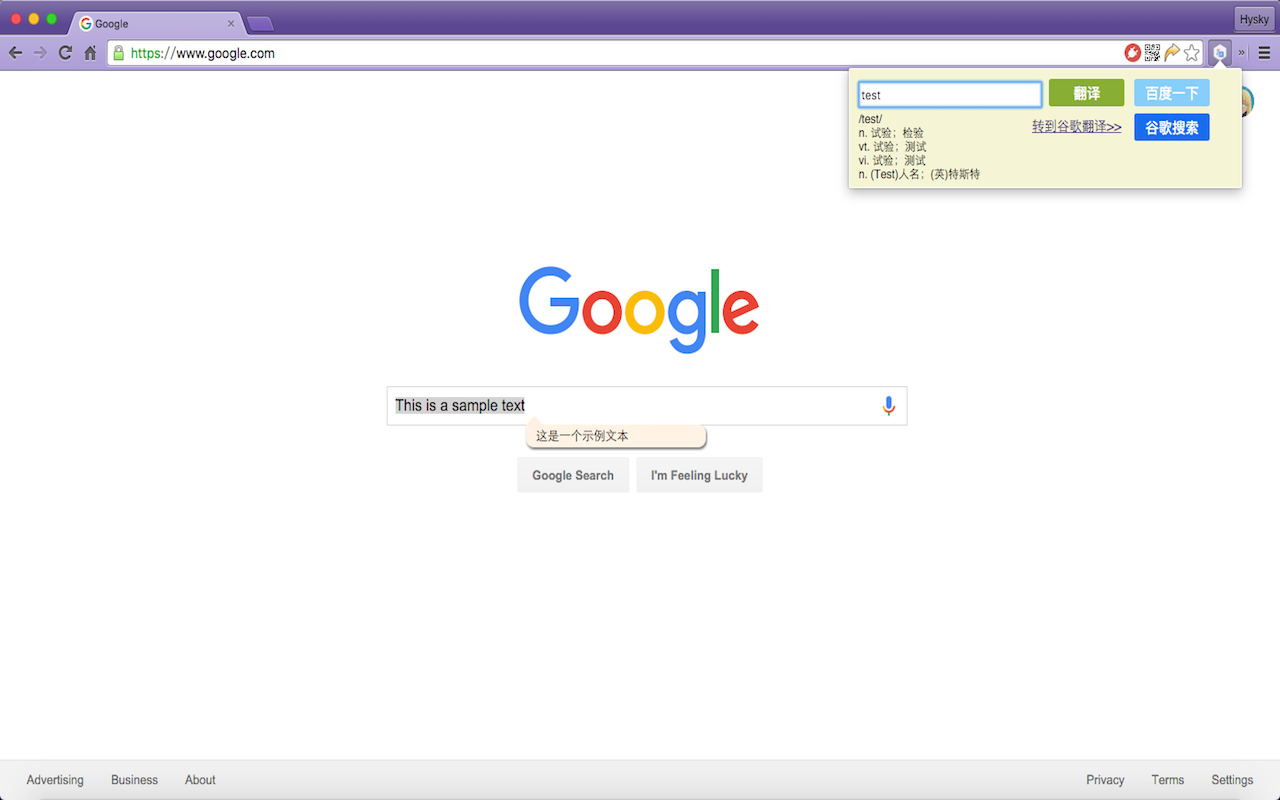
Task: Follow the 转到谷歌翻译>> link
Action: tap(1077, 127)
